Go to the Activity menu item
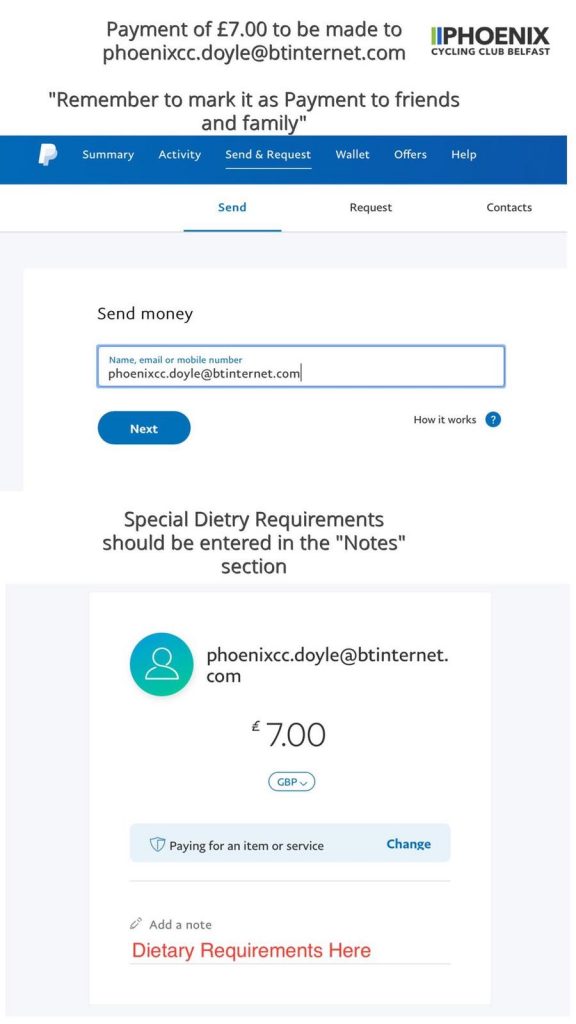The width and height of the screenshot is (576, 1024). point(180,155)
